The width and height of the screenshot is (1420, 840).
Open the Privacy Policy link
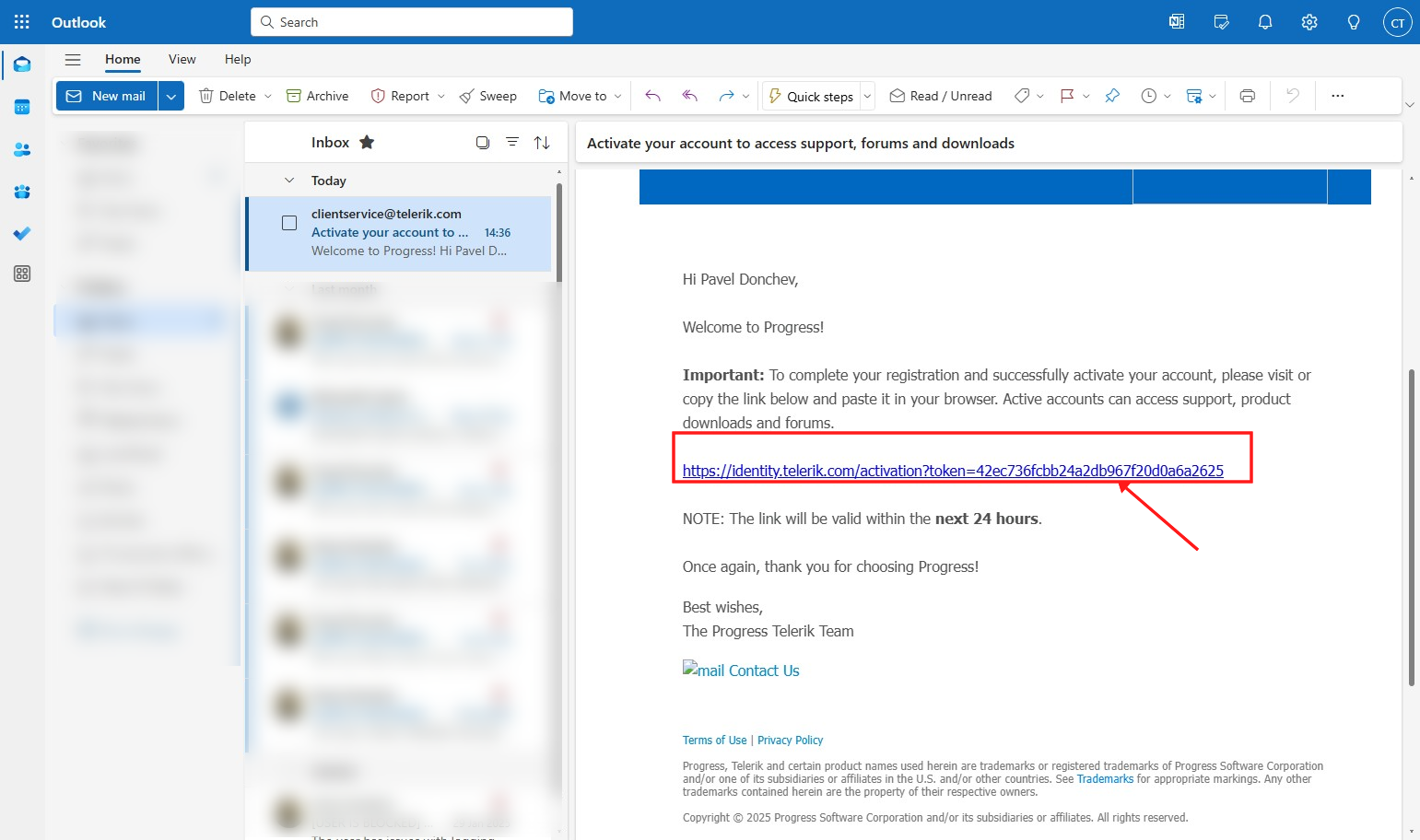790,741
